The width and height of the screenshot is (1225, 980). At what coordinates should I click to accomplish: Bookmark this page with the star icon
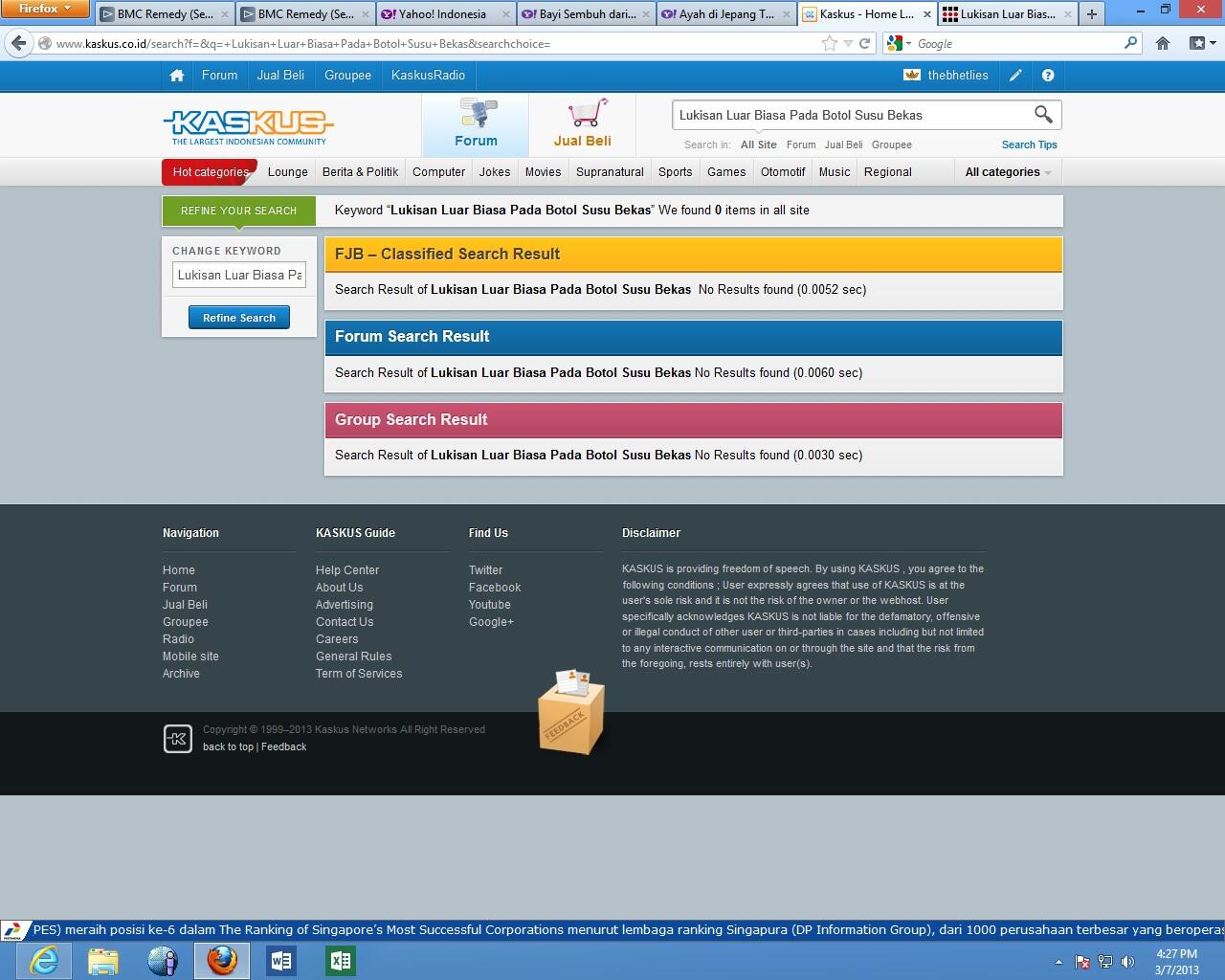[829, 43]
